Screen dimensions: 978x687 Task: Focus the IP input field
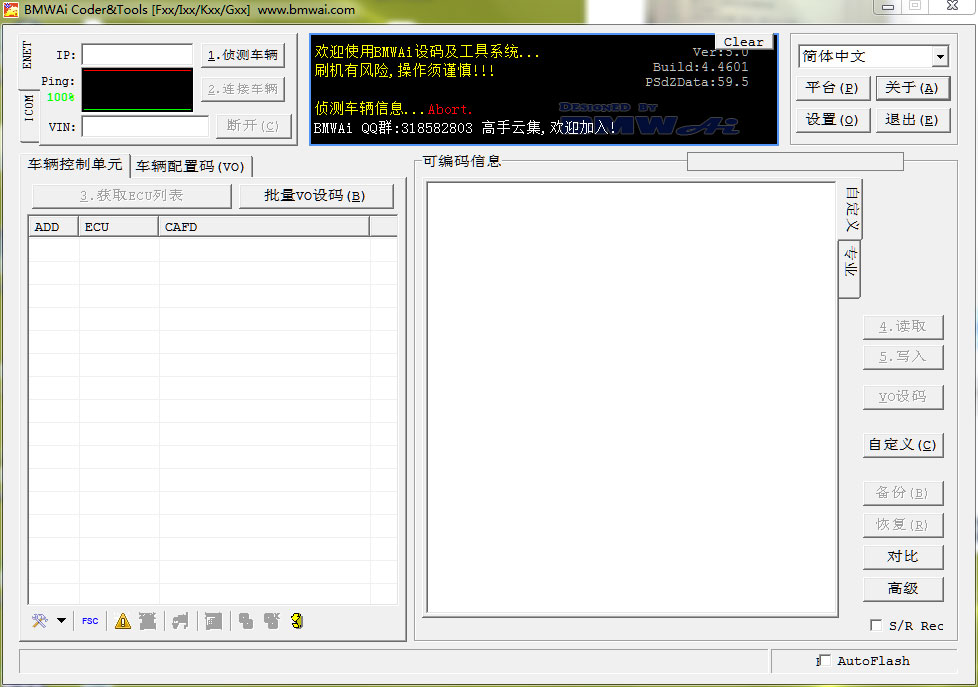137,55
